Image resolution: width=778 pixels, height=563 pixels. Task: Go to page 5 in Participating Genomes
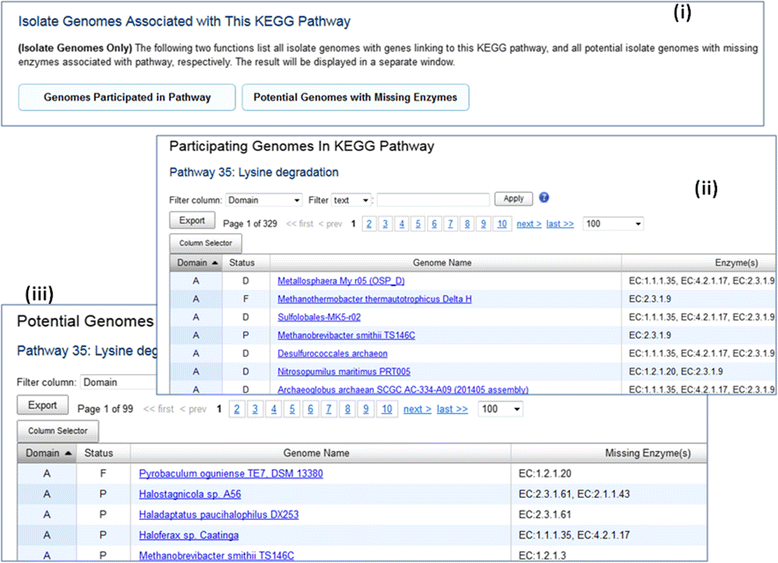pyautogui.click(x=418, y=224)
